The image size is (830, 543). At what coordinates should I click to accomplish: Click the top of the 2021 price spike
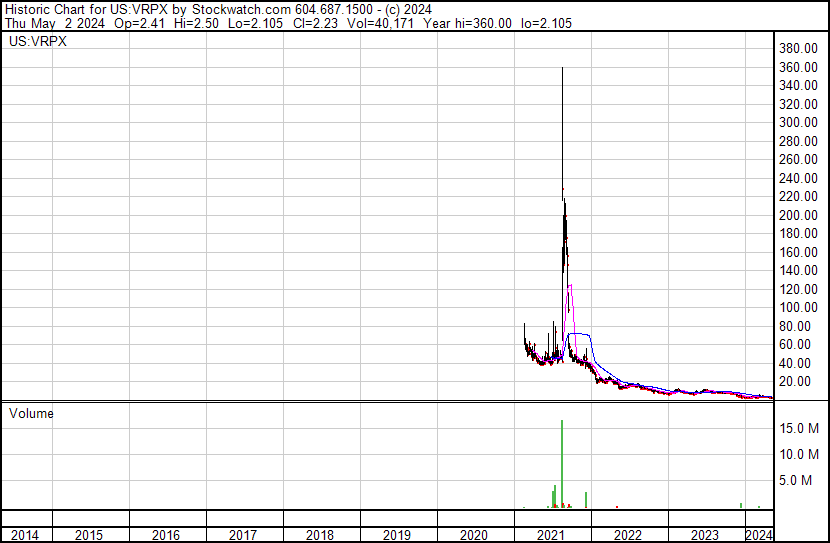562,69
